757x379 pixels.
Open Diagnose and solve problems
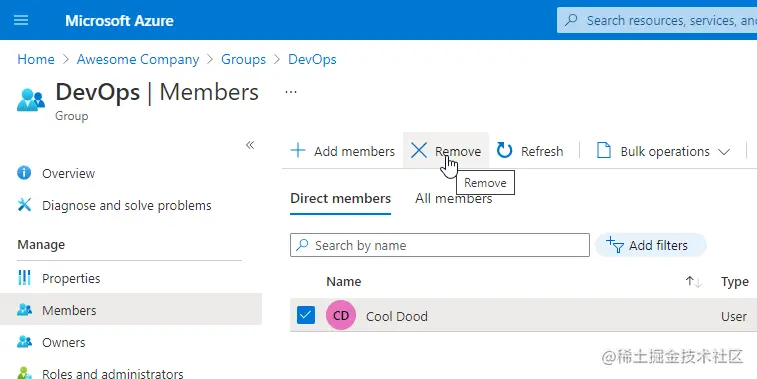pos(126,205)
